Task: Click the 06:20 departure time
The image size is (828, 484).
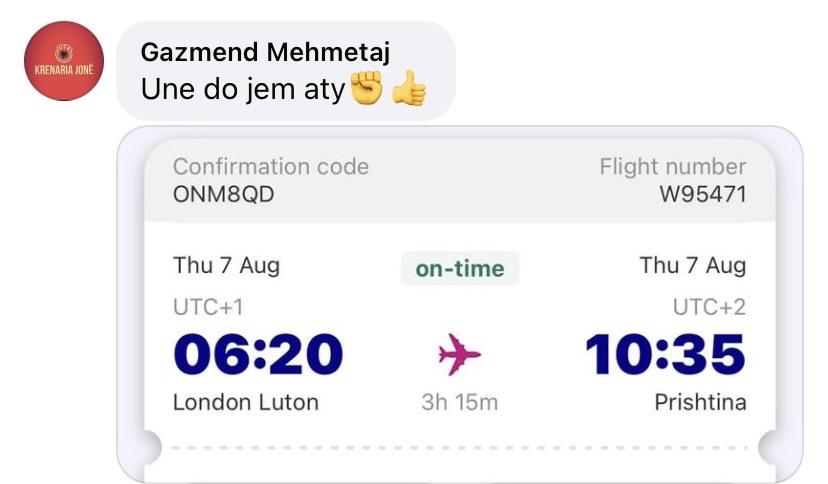Action: click(x=258, y=354)
